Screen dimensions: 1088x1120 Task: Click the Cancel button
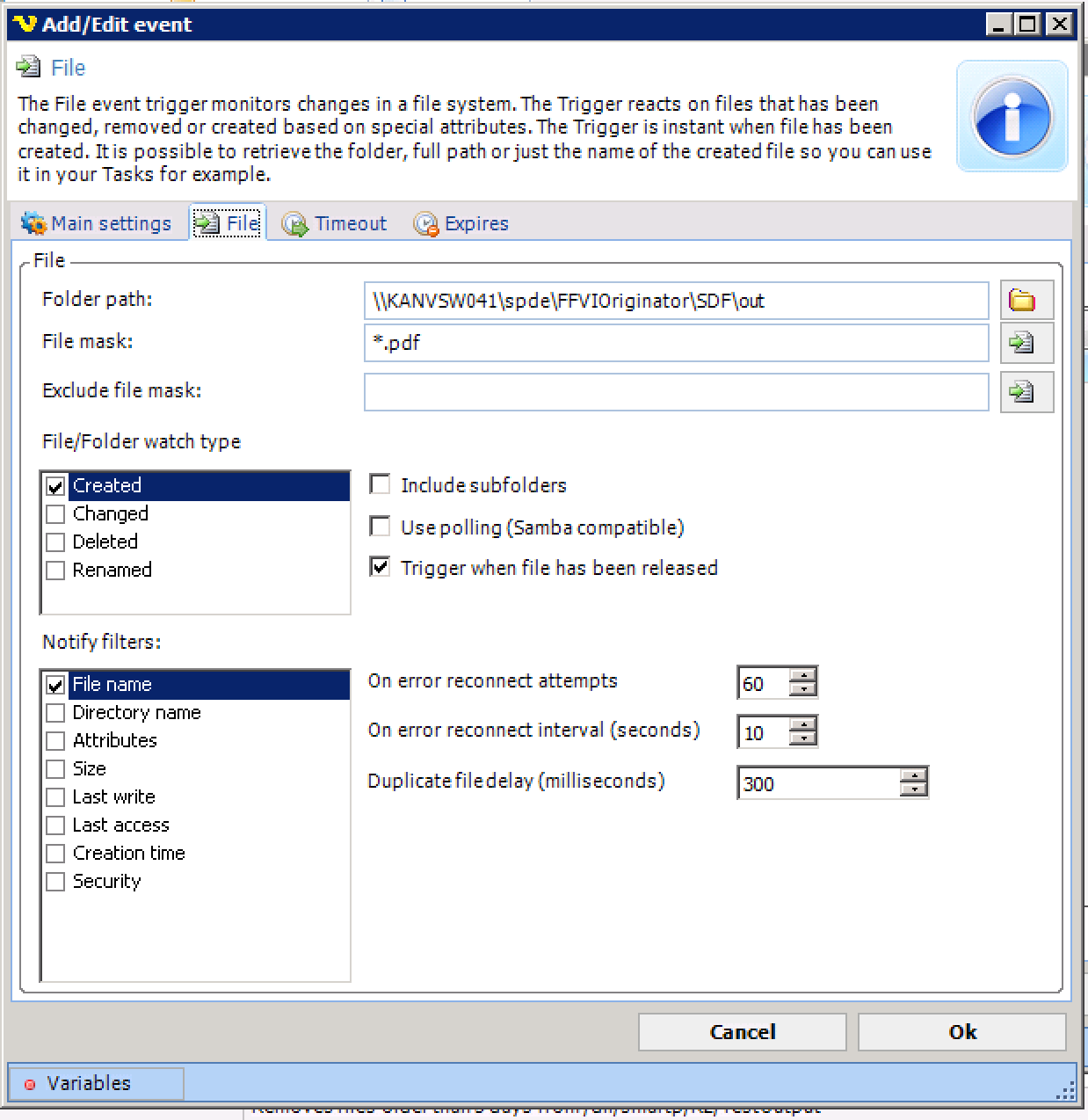(x=742, y=1032)
